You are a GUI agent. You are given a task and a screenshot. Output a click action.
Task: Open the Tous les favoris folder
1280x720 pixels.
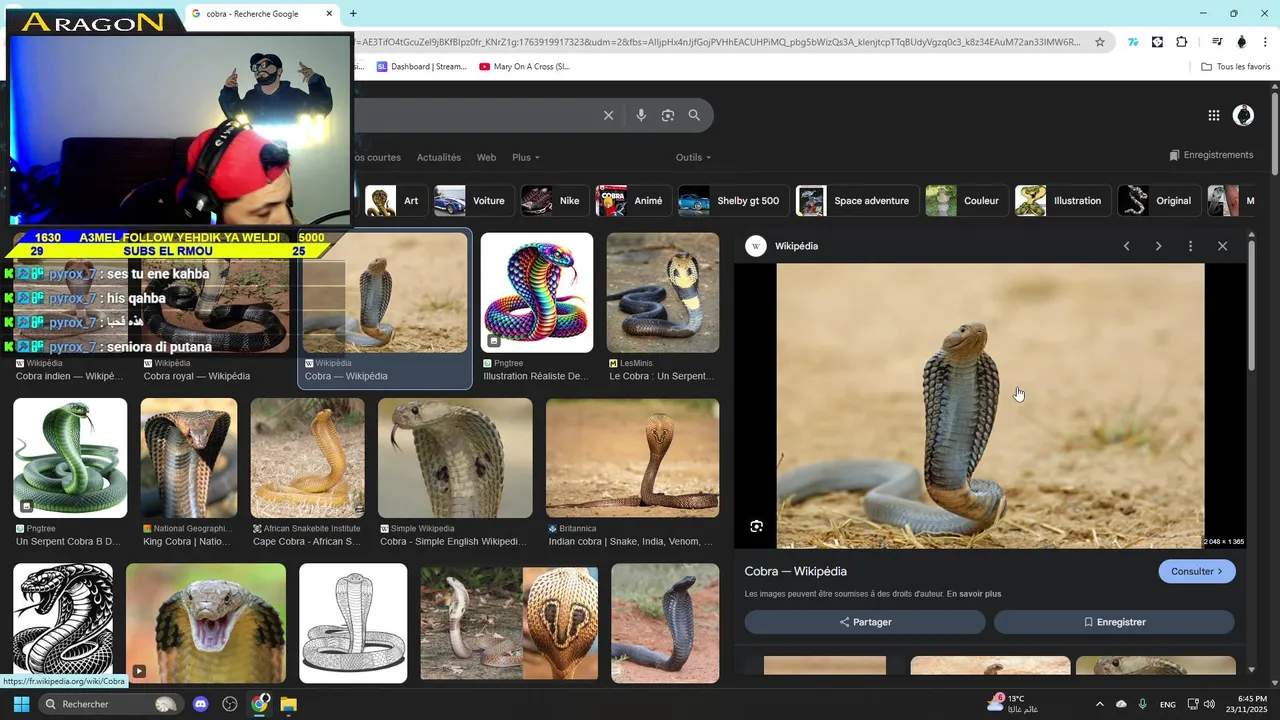pos(1236,67)
